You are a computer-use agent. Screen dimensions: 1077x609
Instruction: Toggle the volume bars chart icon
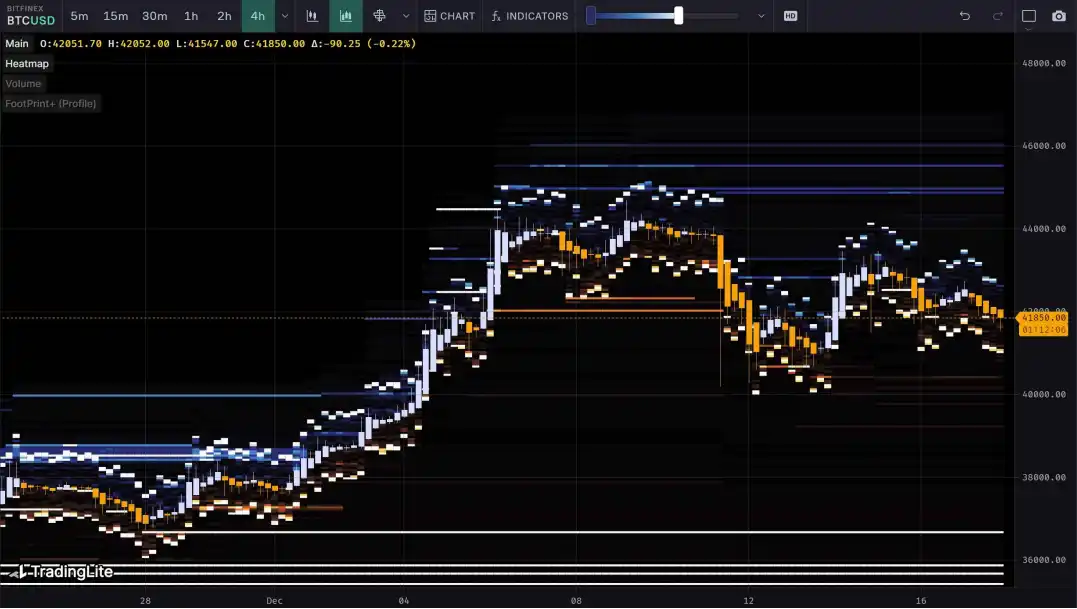346,16
